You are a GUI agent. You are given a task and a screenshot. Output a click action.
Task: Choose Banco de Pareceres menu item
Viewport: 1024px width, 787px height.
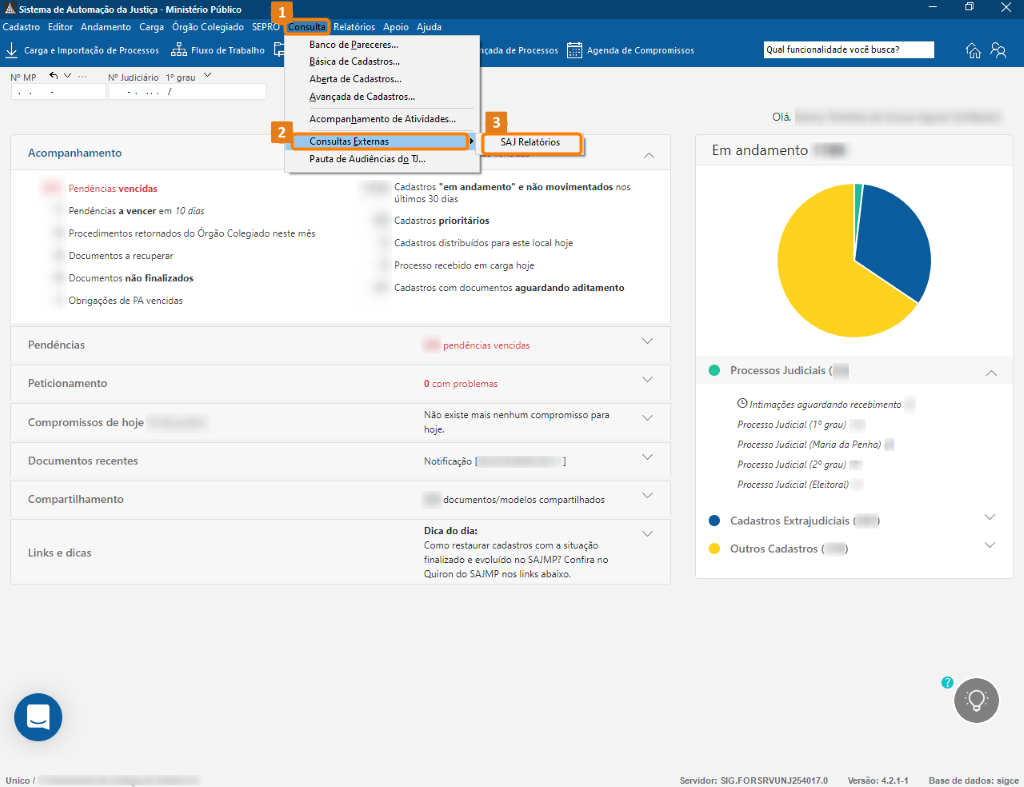coord(353,44)
